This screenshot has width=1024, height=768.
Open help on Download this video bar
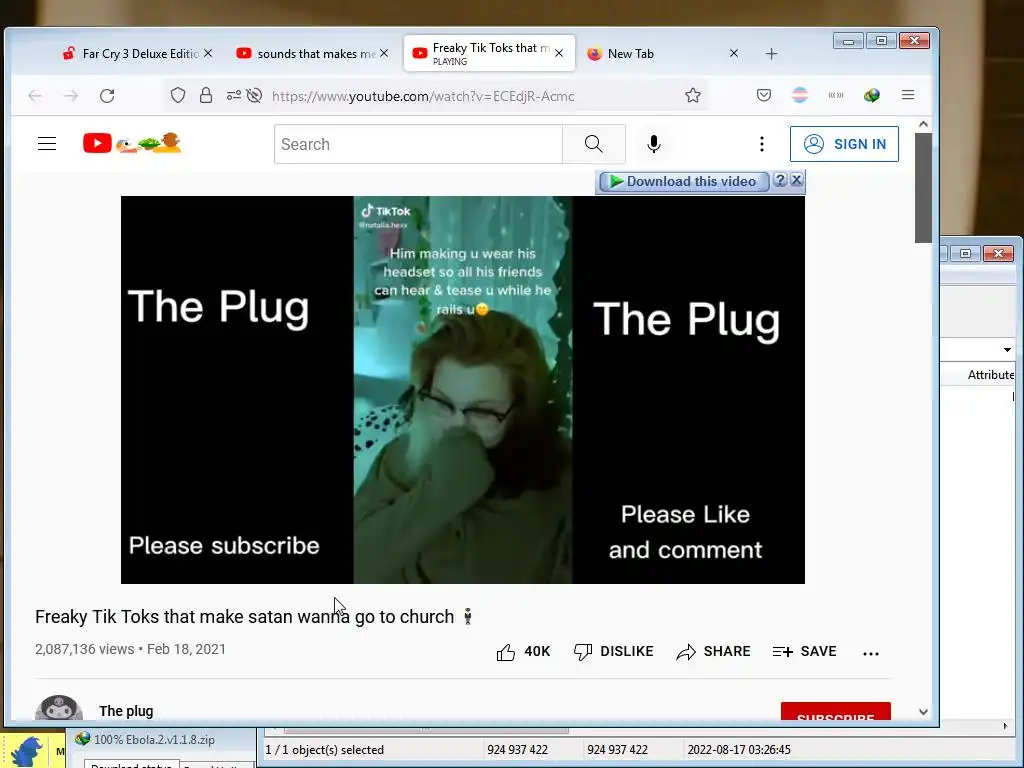pyautogui.click(x=780, y=180)
